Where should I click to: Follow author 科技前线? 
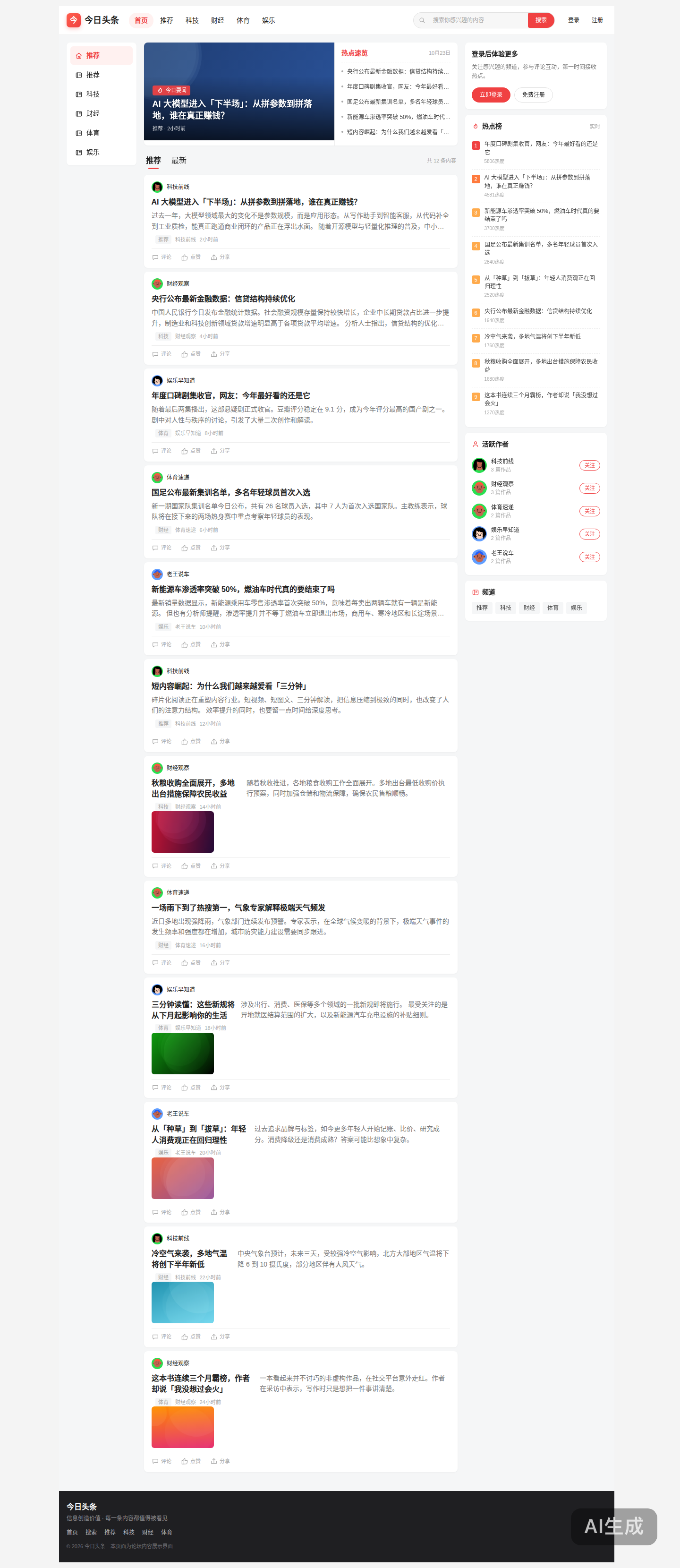click(589, 465)
